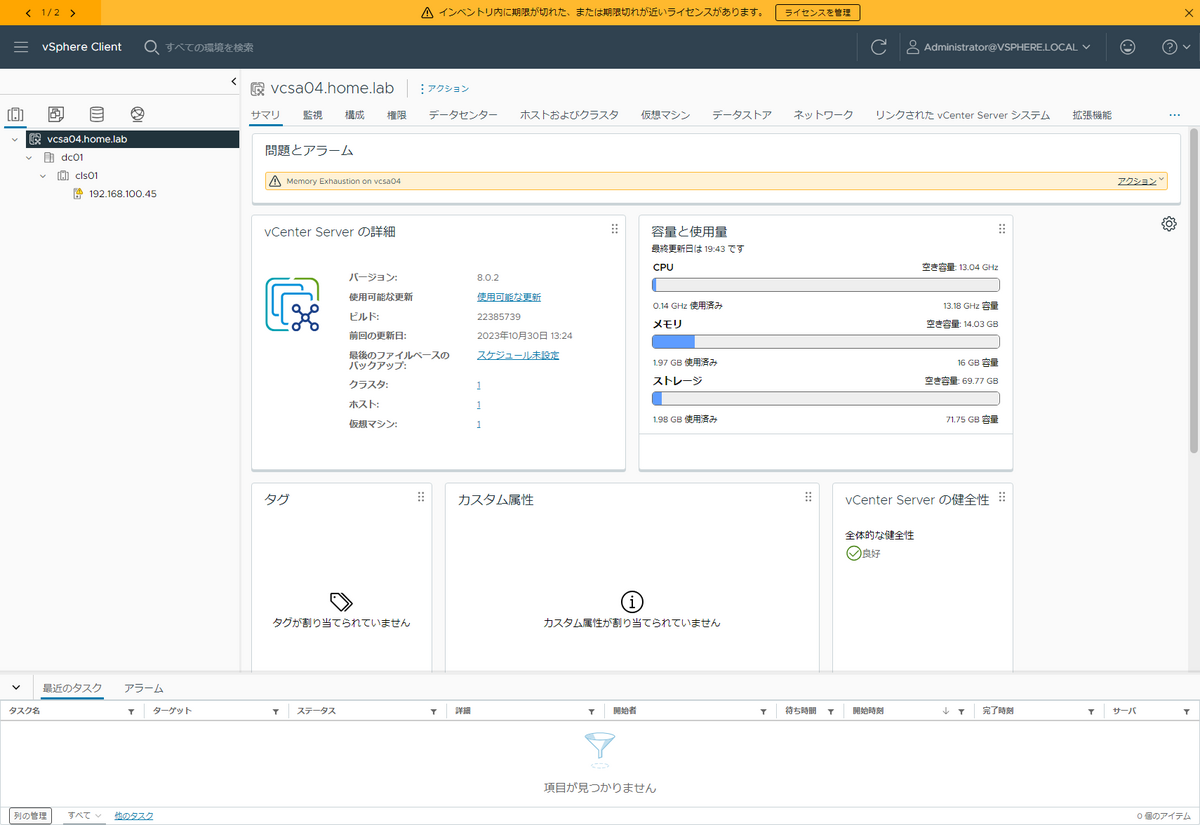Click the ストレージ usage bar

pyautogui.click(x=825, y=398)
